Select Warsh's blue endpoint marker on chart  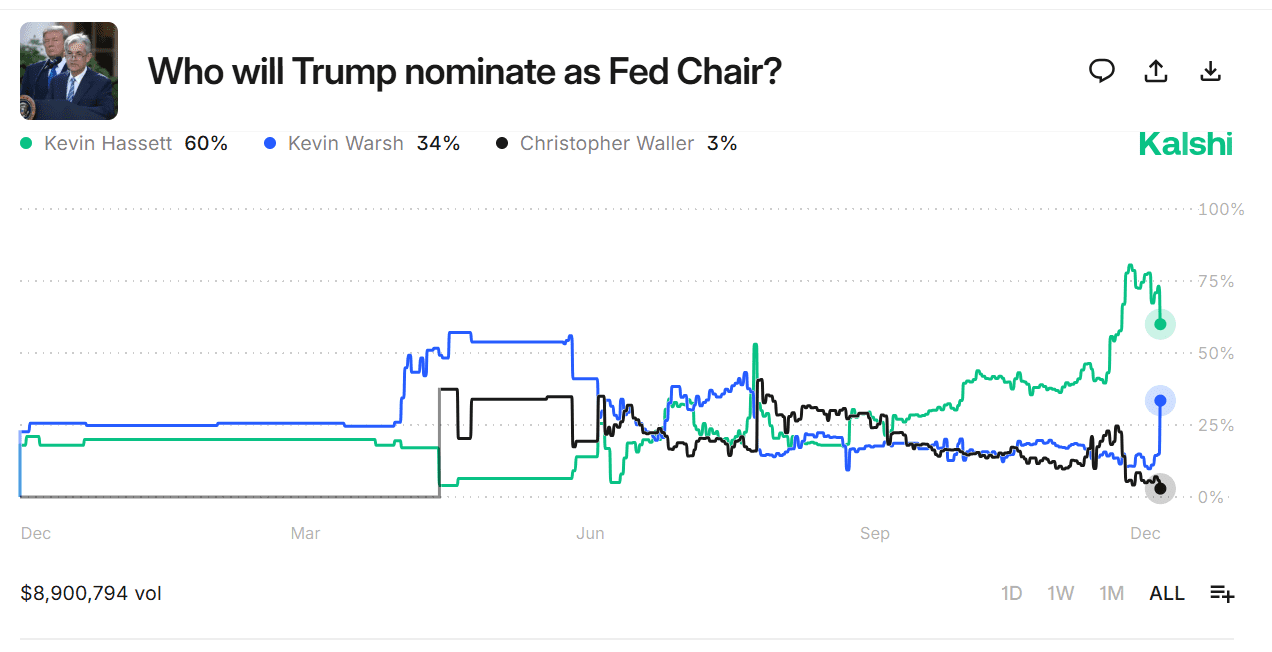tap(1160, 401)
